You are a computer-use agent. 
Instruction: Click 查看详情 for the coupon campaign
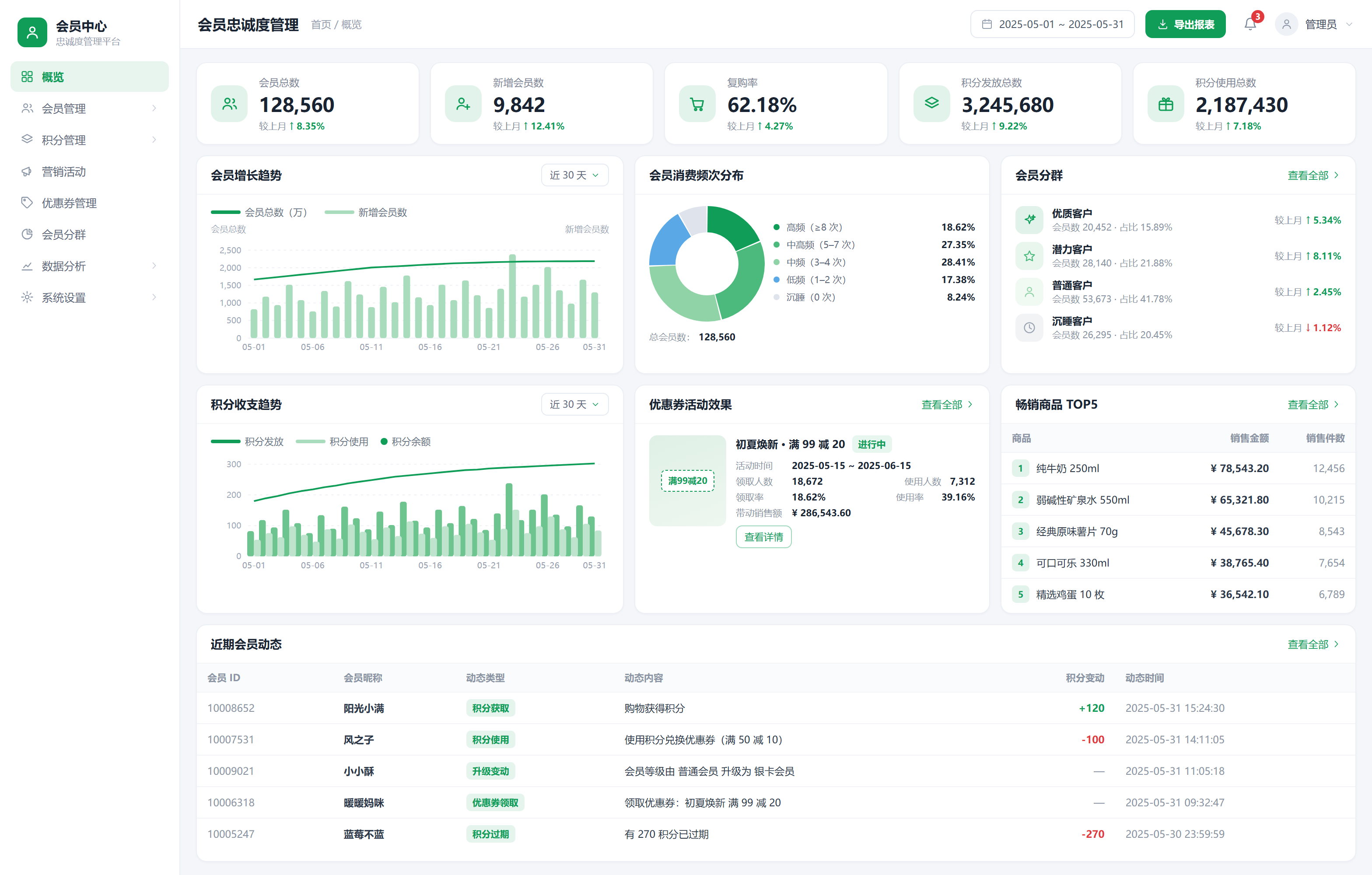coord(763,537)
